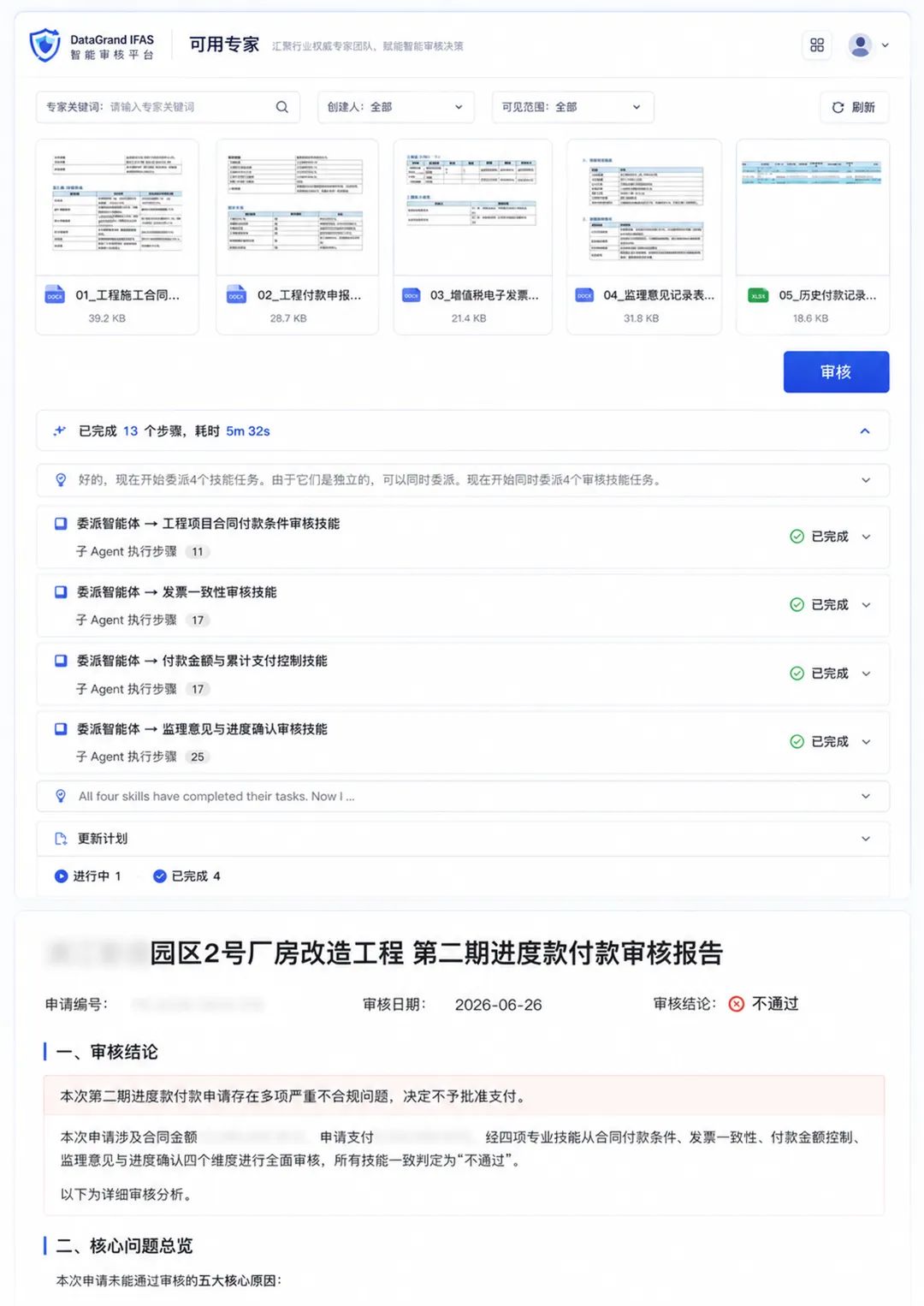
Task: Click agent icon beside 发票一致性审核技能
Action: 61,592
